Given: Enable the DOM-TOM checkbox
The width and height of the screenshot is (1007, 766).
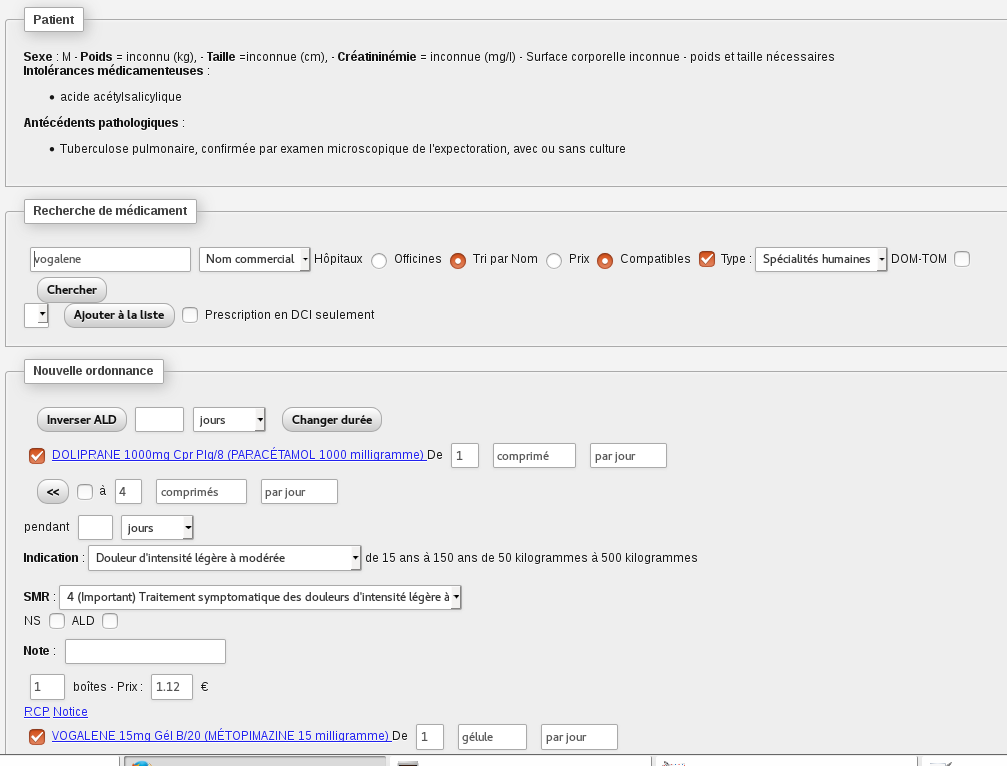Looking at the screenshot, I should tap(961, 258).
